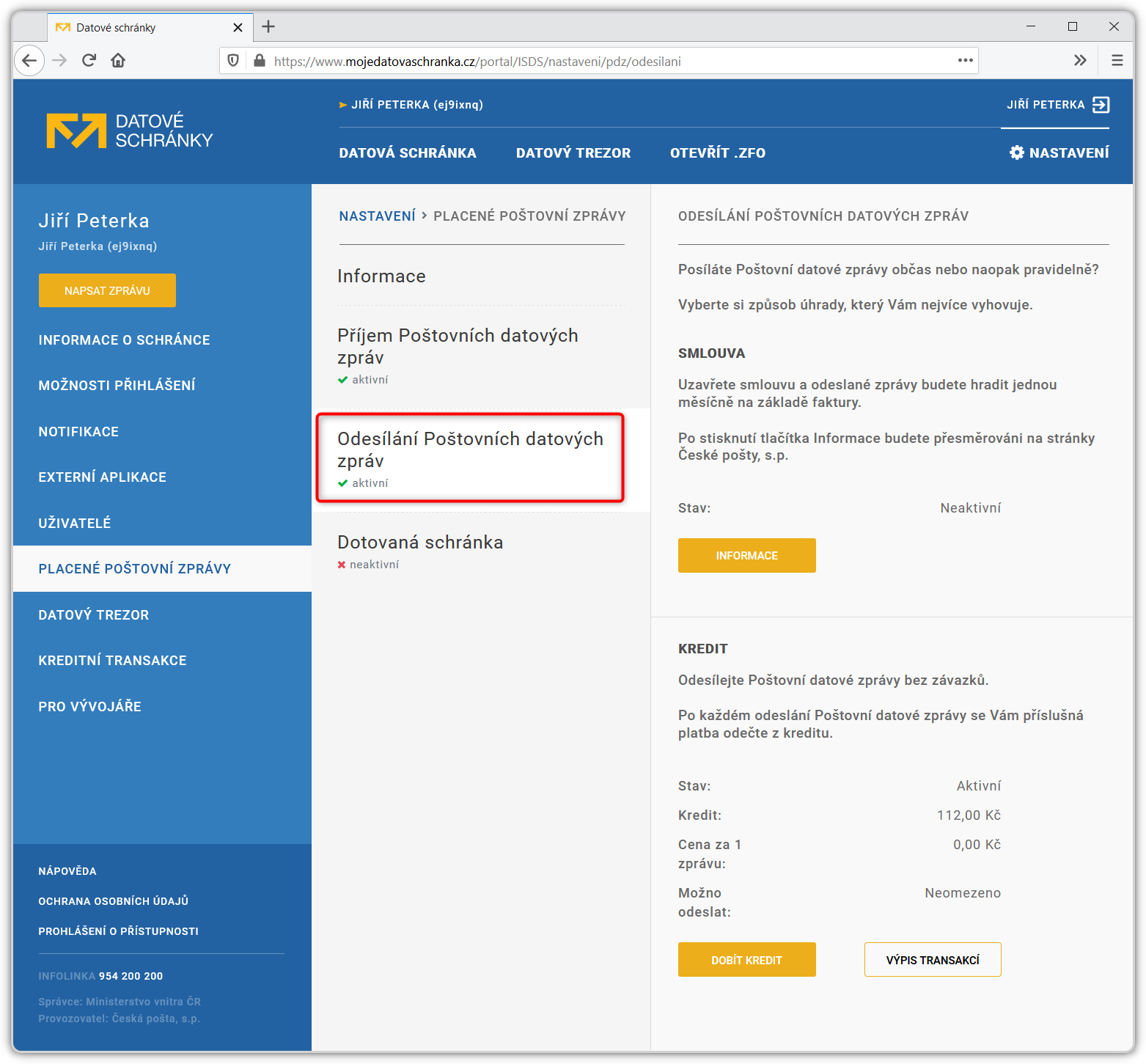1146x1064 pixels.
Task: Click the NAPSAT ZPRÁVU button
Action: tap(107, 290)
